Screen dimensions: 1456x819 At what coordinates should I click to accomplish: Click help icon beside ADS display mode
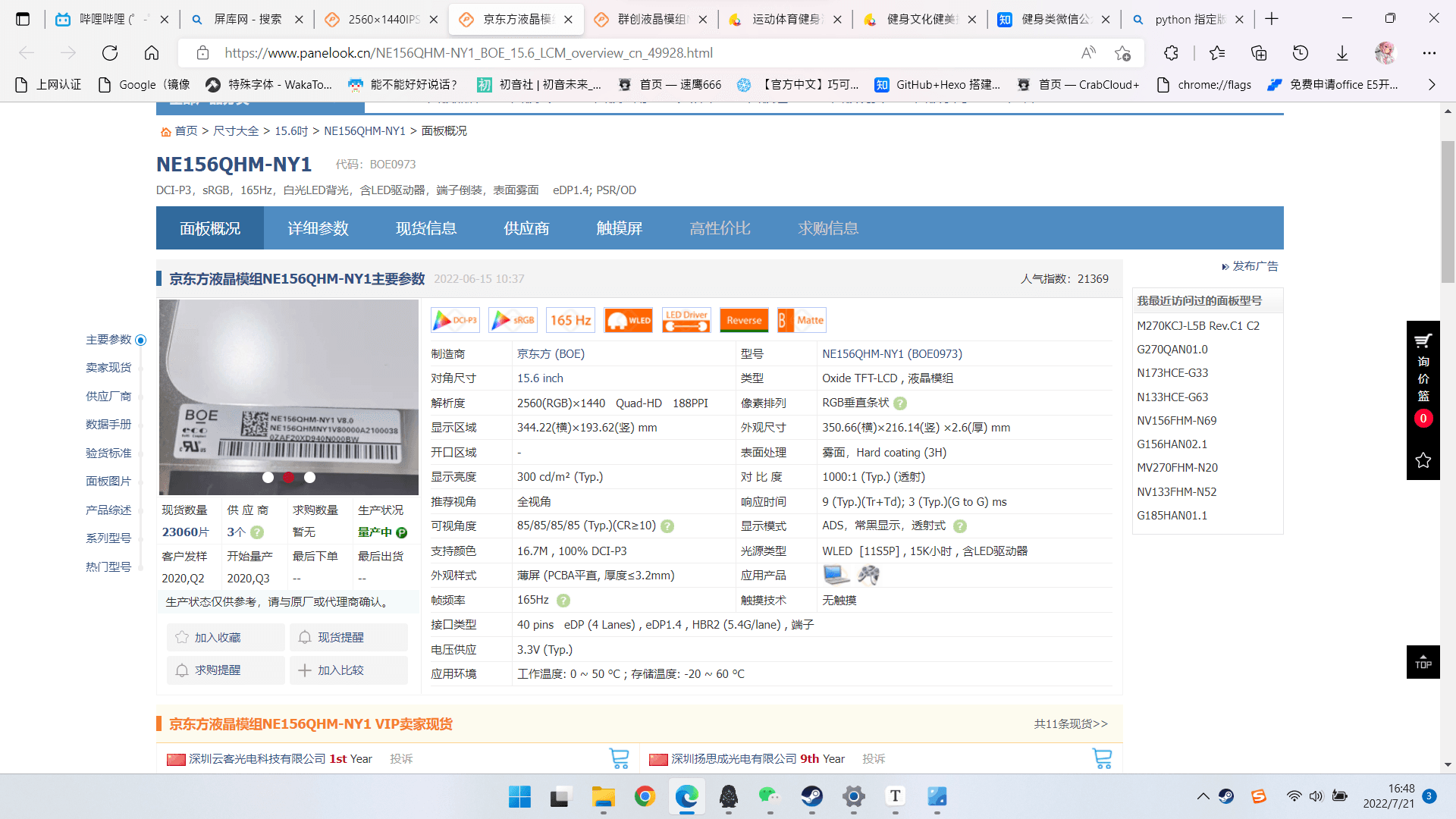[x=959, y=526]
